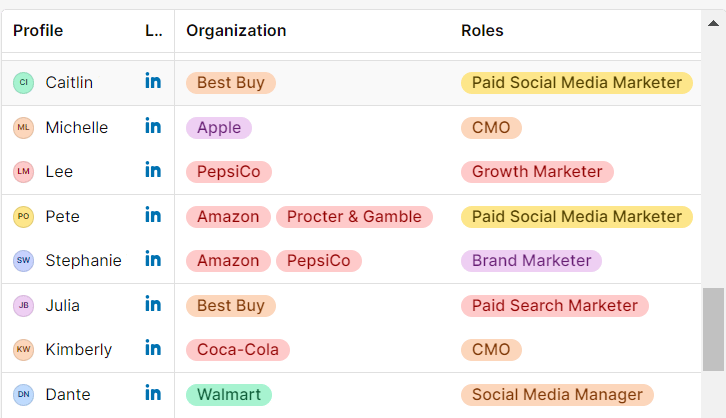
Task: Open Stephanie's LinkedIn profile icon
Action: click(153, 259)
